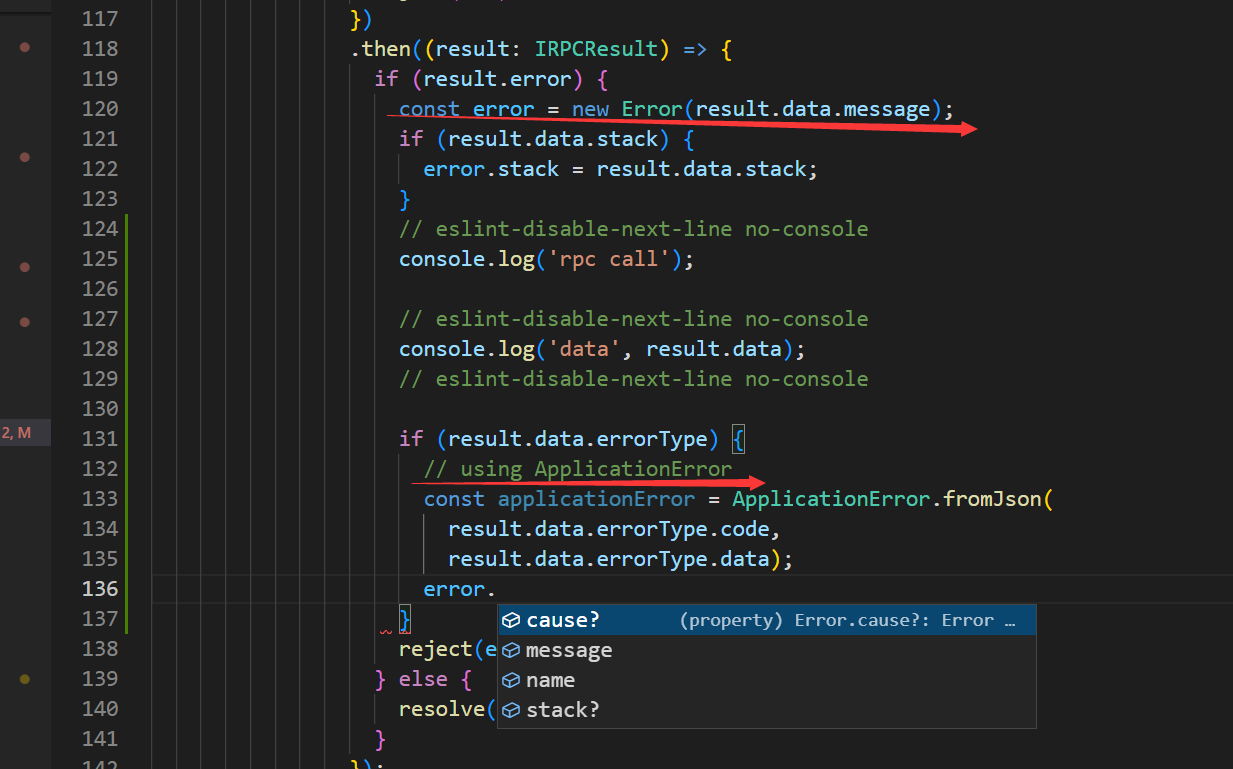Click the cube property icon beside "cause?"
The width and height of the screenshot is (1233, 769).
513,619
